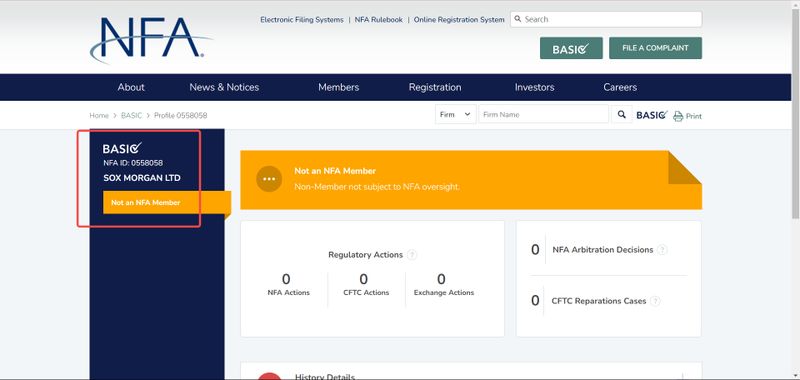Open the About menu

point(131,87)
